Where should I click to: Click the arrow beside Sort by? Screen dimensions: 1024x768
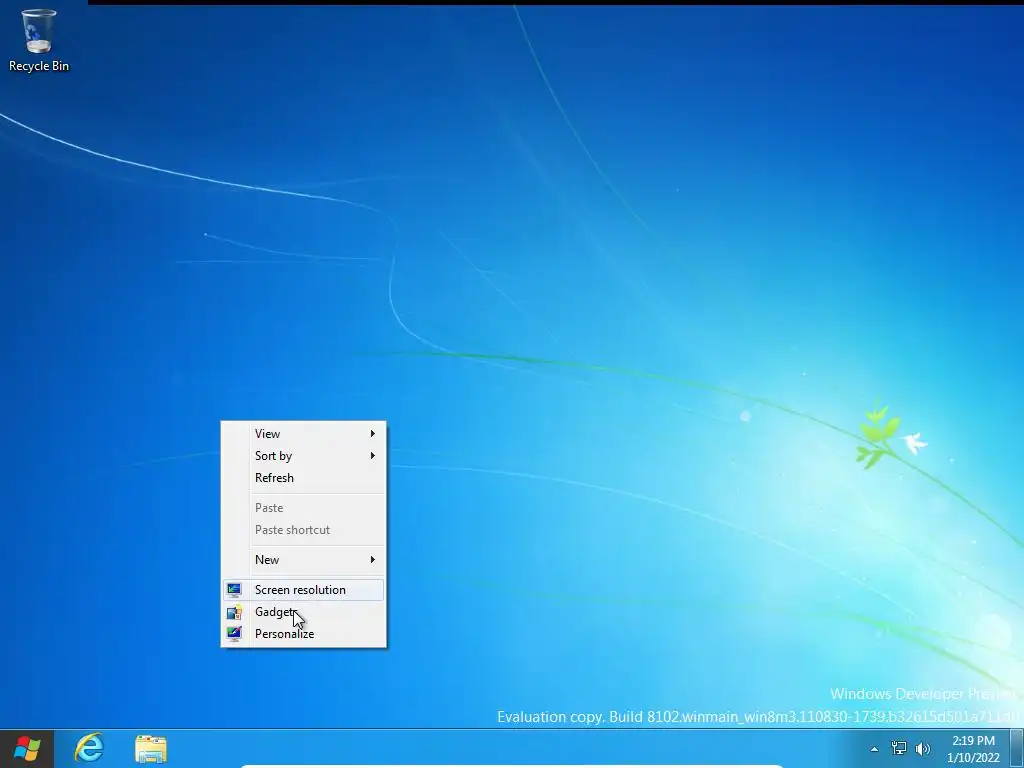[373, 456]
